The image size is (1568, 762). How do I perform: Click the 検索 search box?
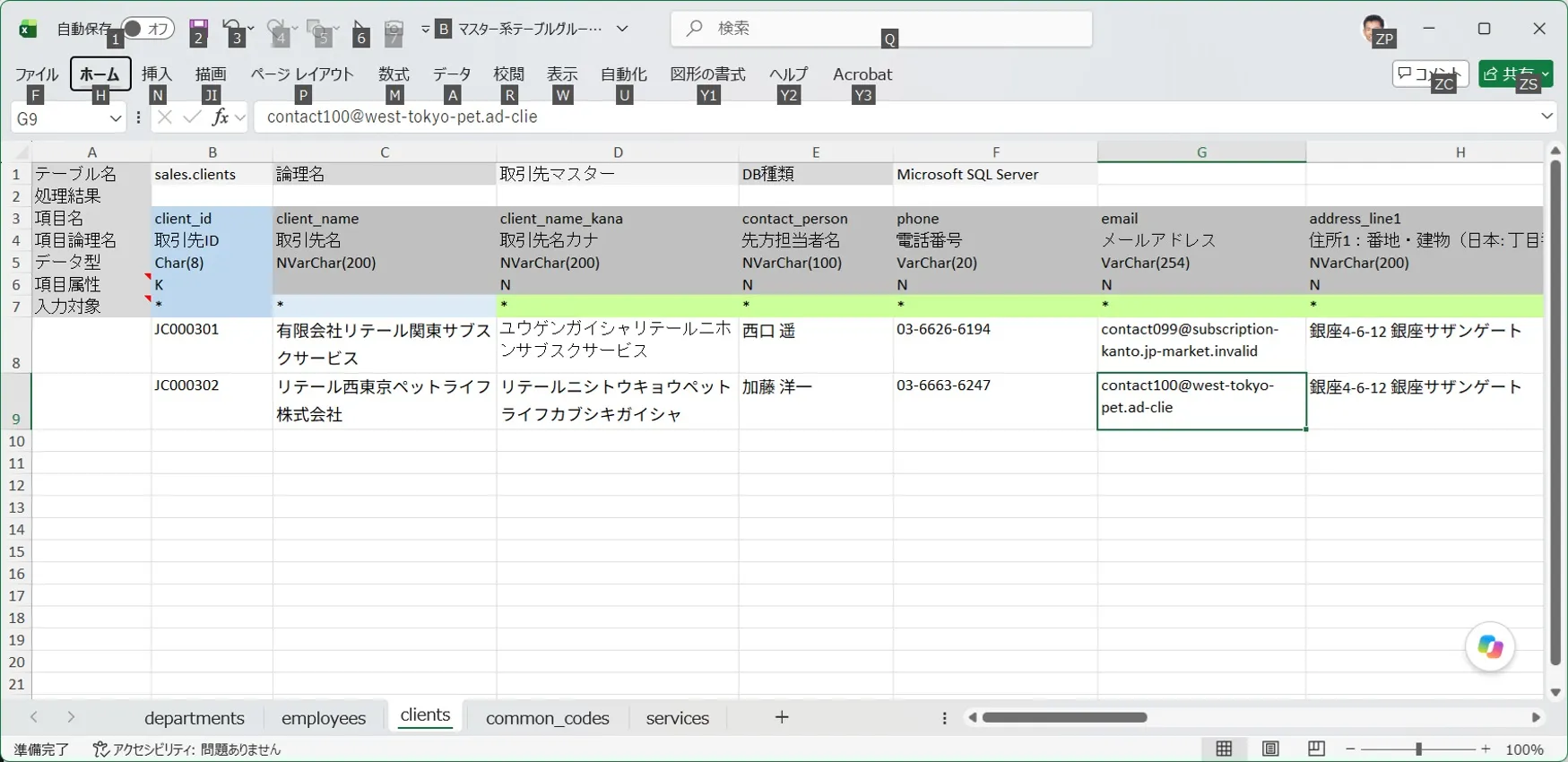pyautogui.click(x=881, y=29)
